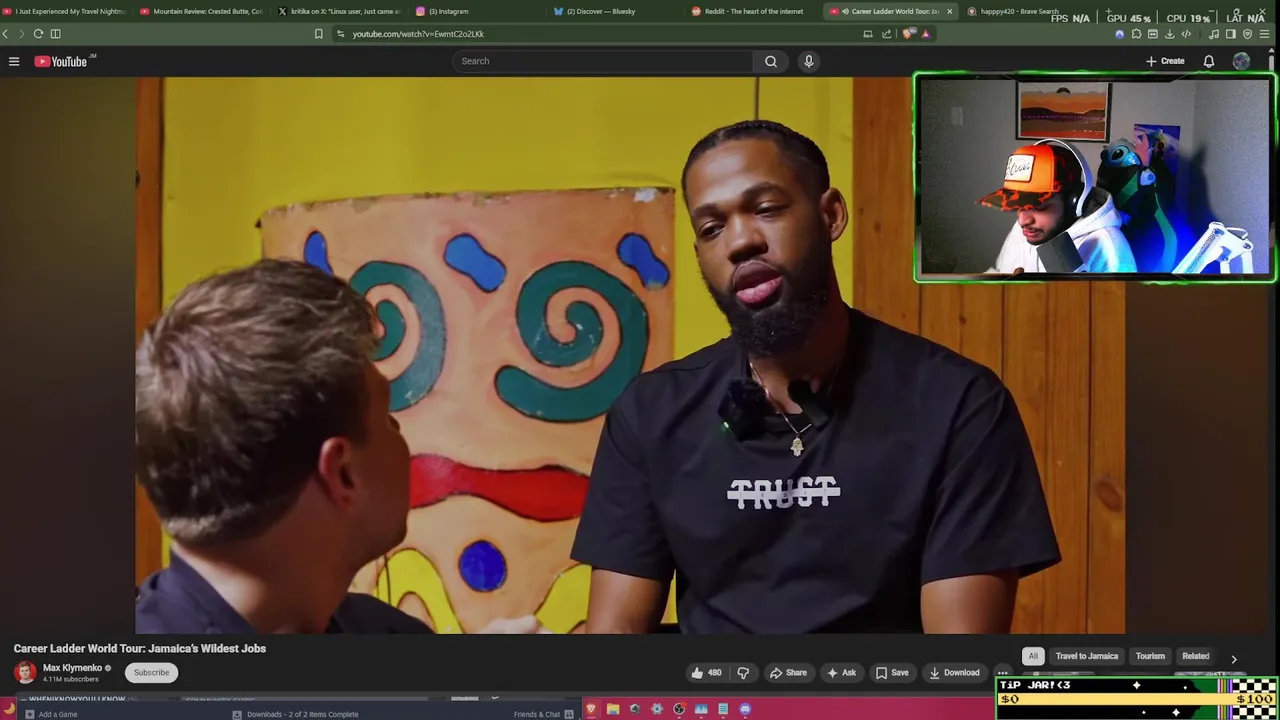This screenshot has height=720, width=1280.
Task: Click the video player to pause
Action: (630, 355)
